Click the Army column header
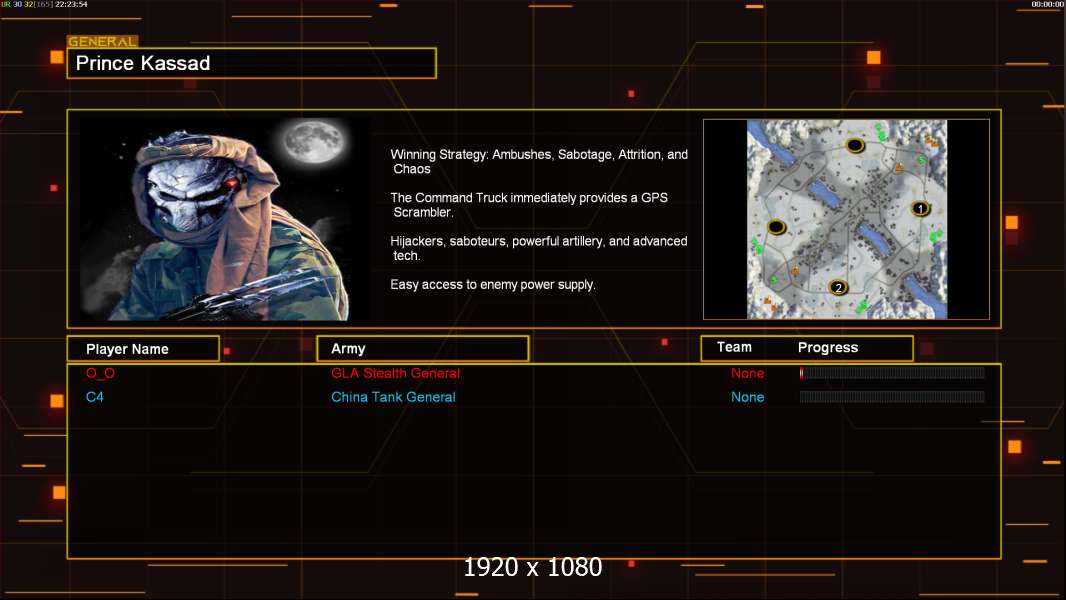 [x=422, y=349]
